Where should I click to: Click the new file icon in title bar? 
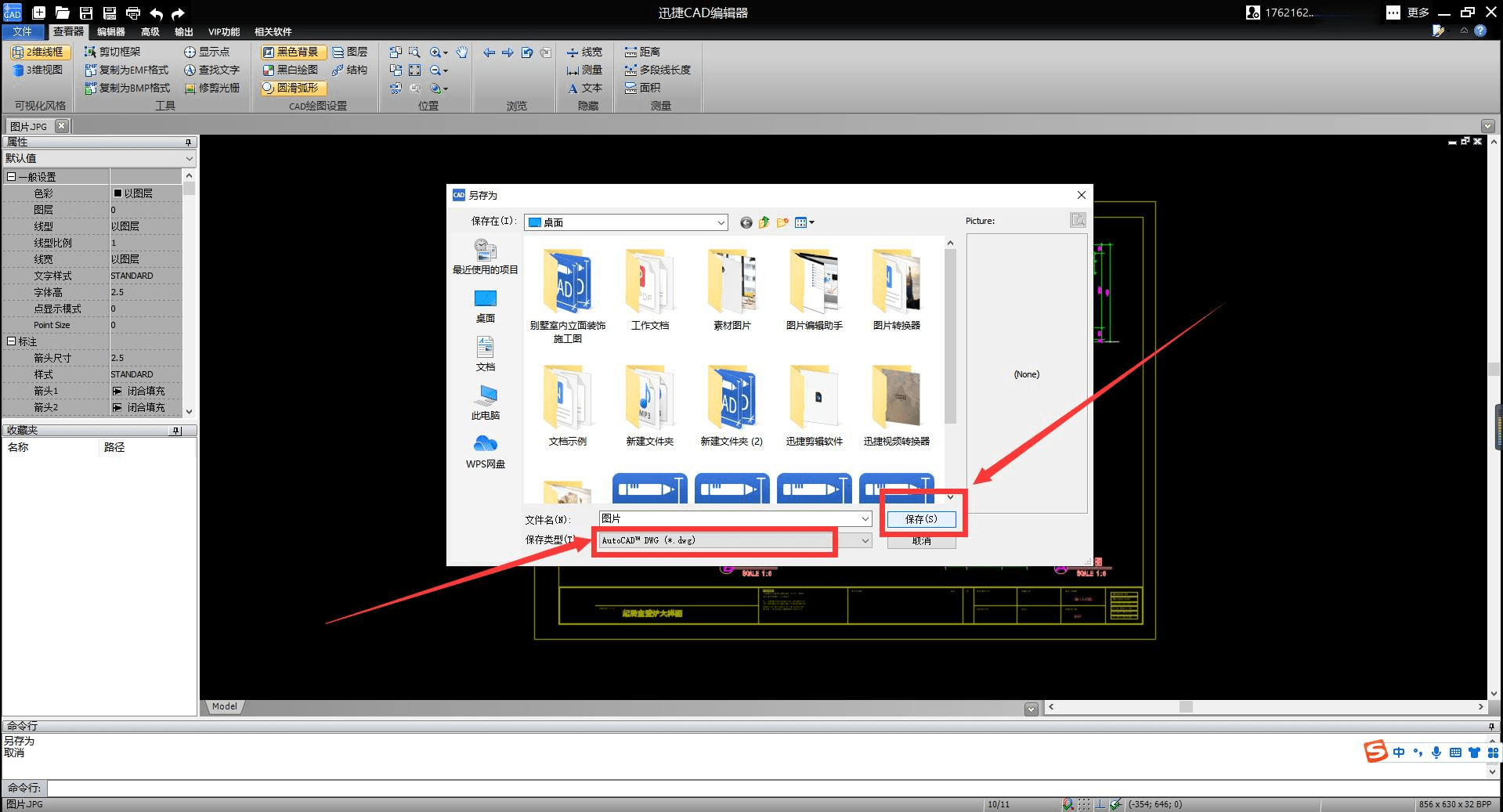pos(39,13)
